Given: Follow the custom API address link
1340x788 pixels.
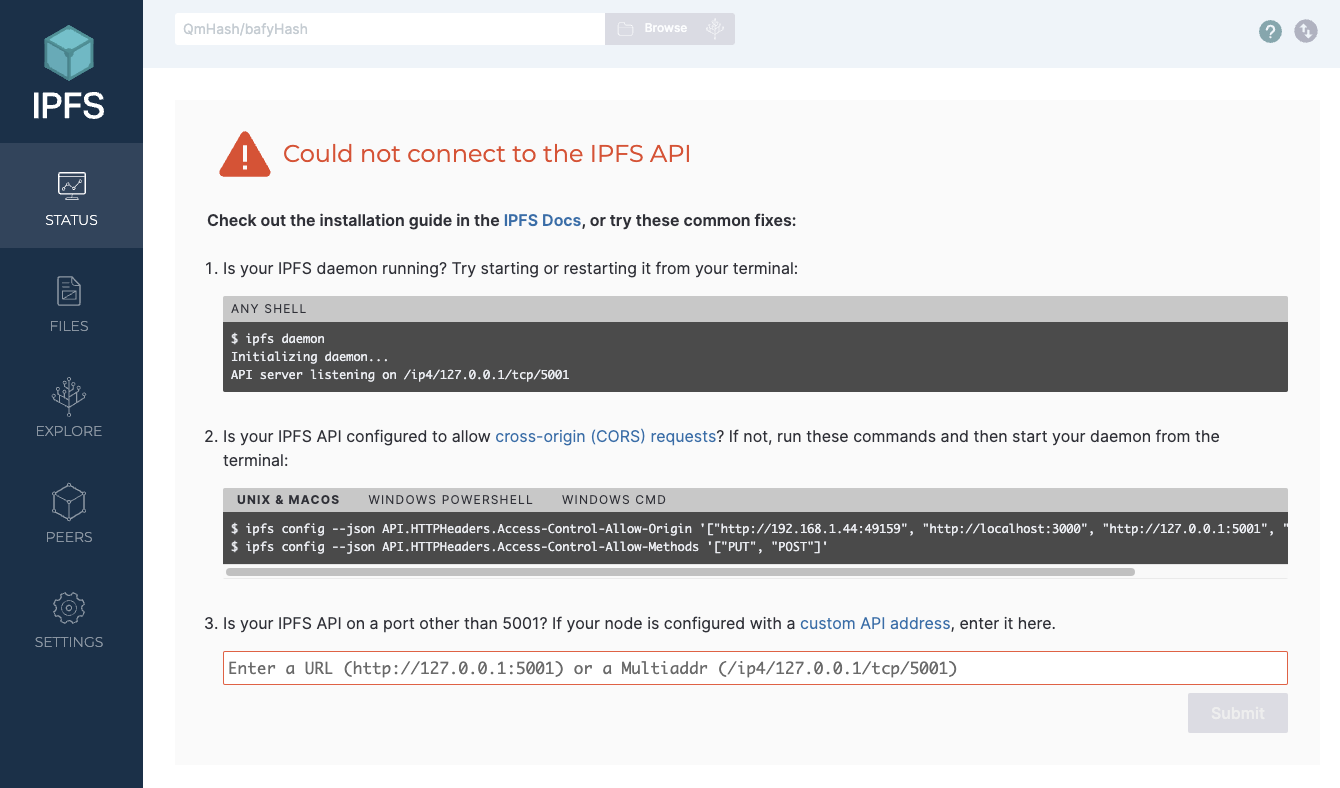Looking at the screenshot, I should point(874,623).
